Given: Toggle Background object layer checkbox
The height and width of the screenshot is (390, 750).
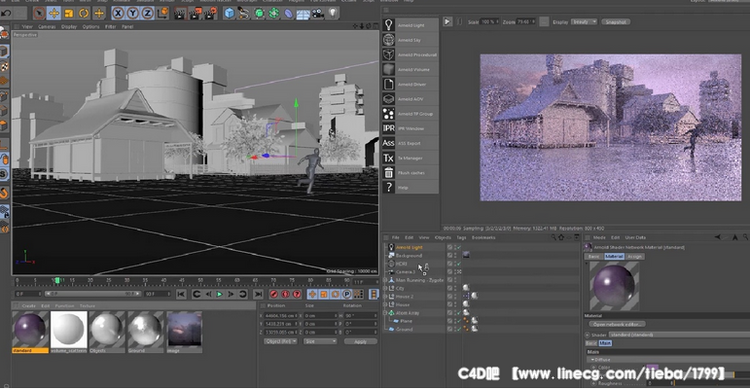Looking at the screenshot, I should [x=450, y=256].
